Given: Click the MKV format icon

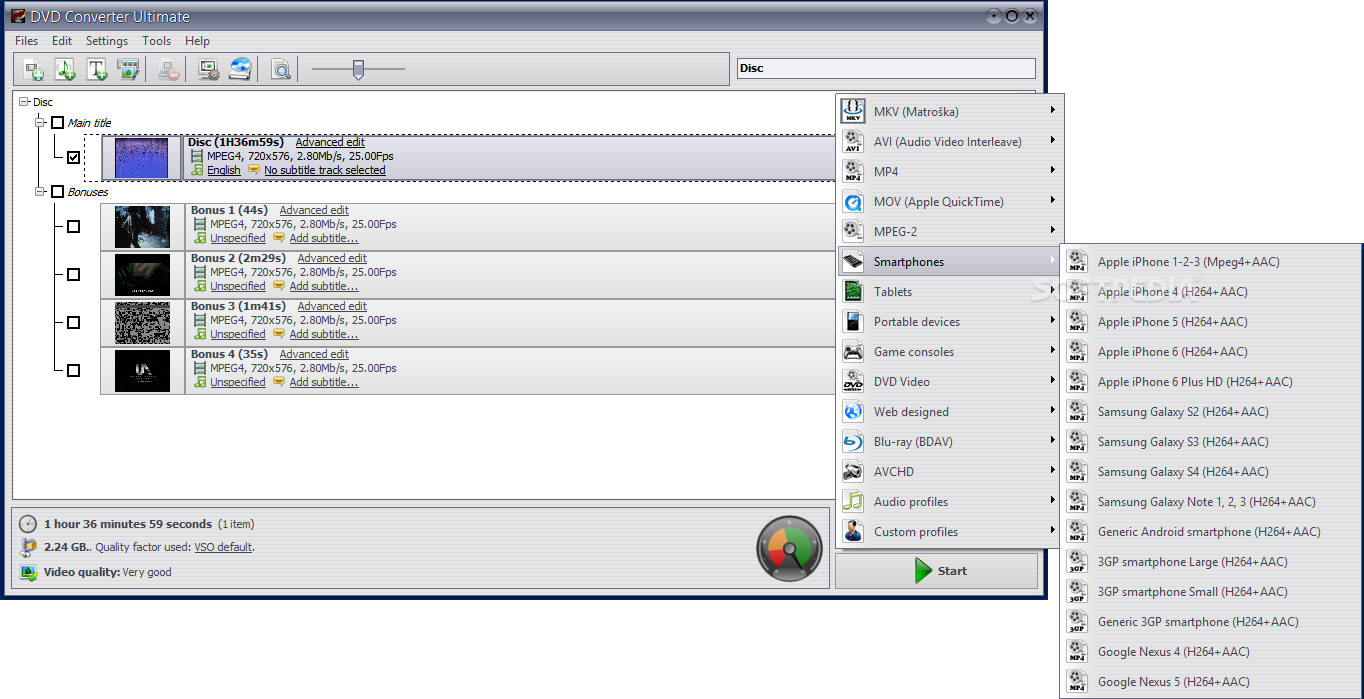Looking at the screenshot, I should click(x=853, y=111).
